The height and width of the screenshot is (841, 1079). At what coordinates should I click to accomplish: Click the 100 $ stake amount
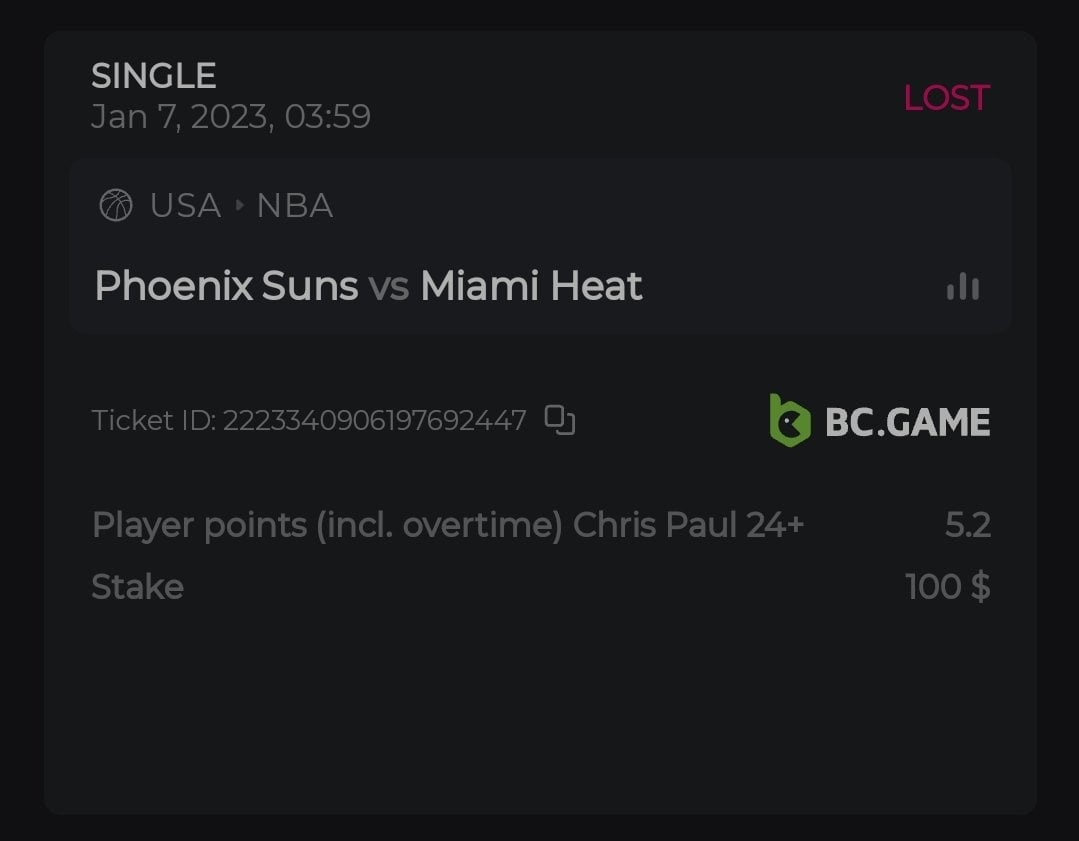point(947,587)
